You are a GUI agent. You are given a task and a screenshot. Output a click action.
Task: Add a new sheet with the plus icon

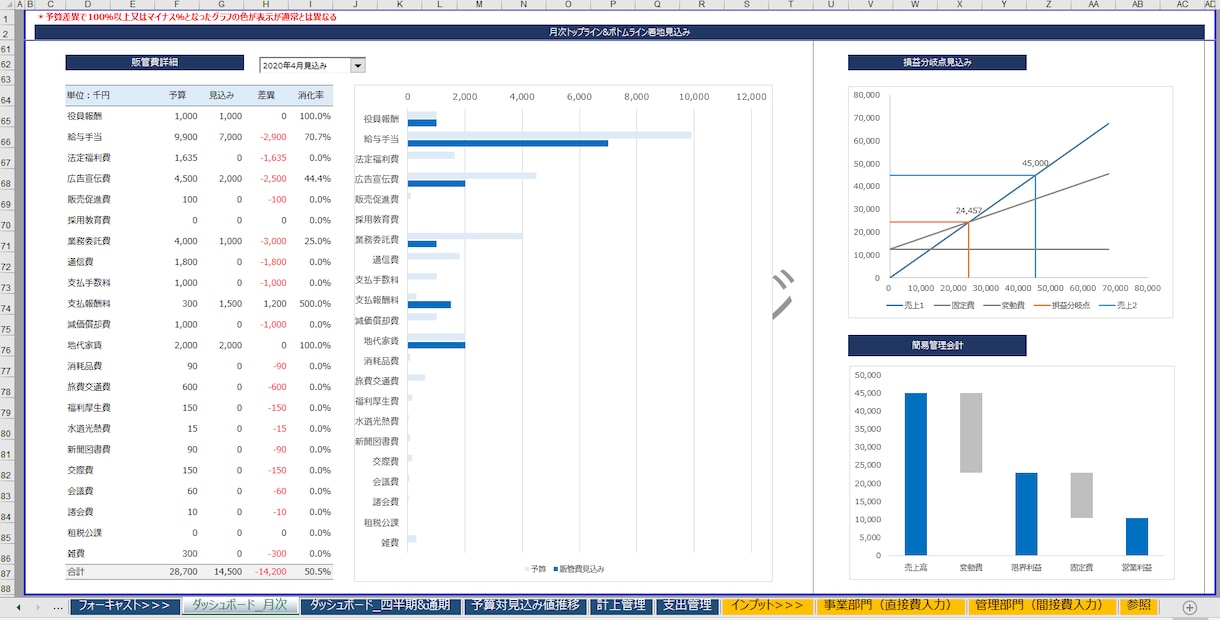(1190, 607)
